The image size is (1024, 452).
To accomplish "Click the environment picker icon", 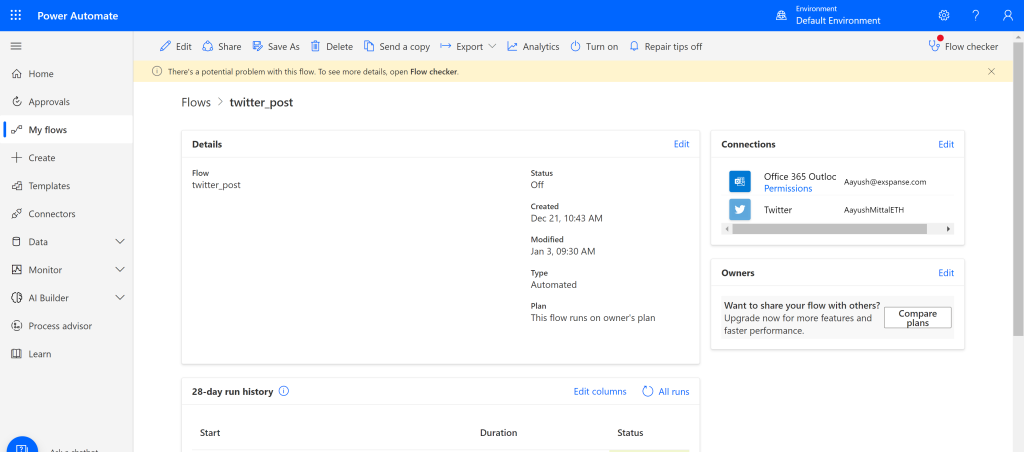I will click(781, 16).
